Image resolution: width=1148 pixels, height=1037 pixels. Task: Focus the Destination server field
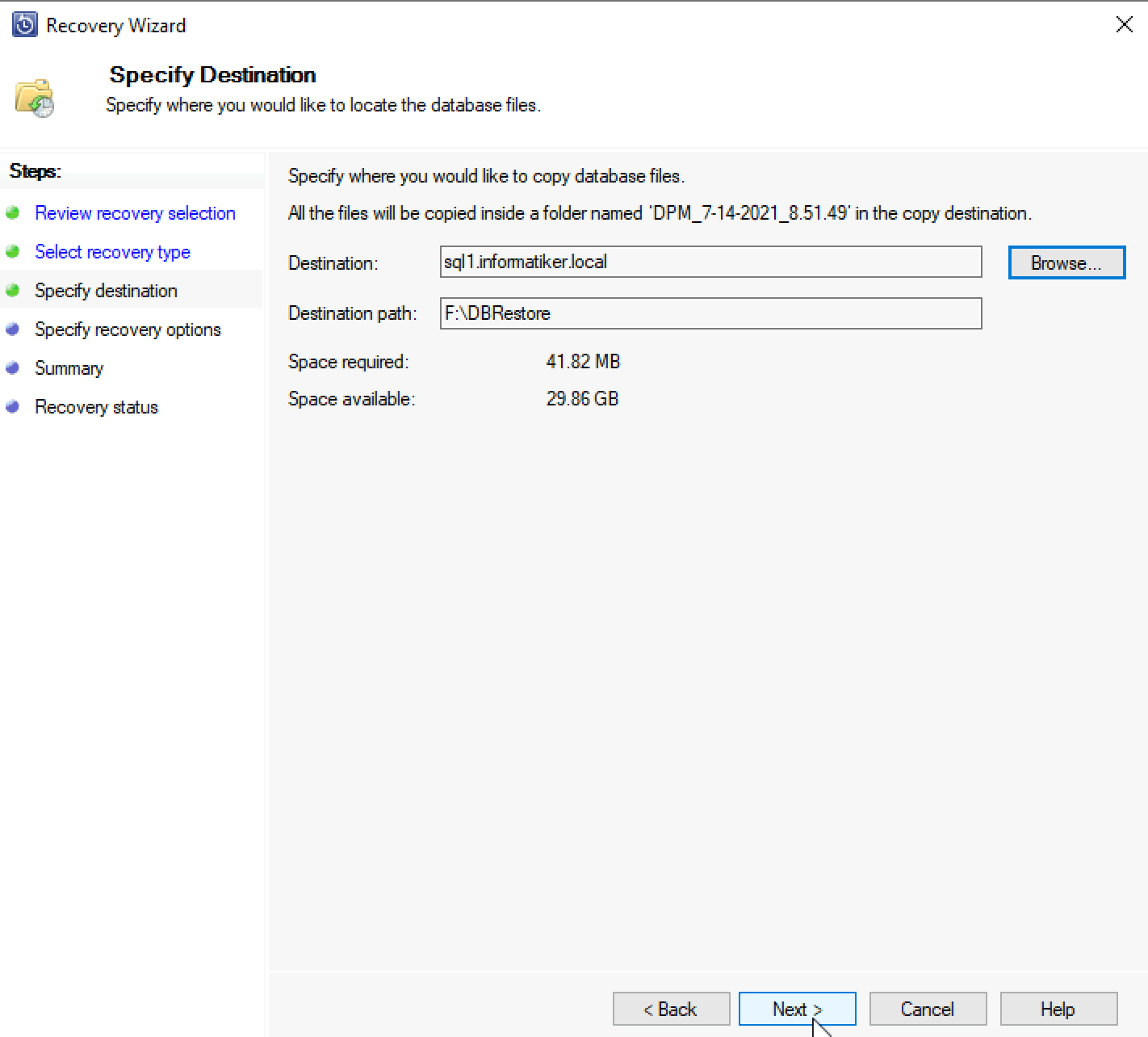tap(710, 262)
